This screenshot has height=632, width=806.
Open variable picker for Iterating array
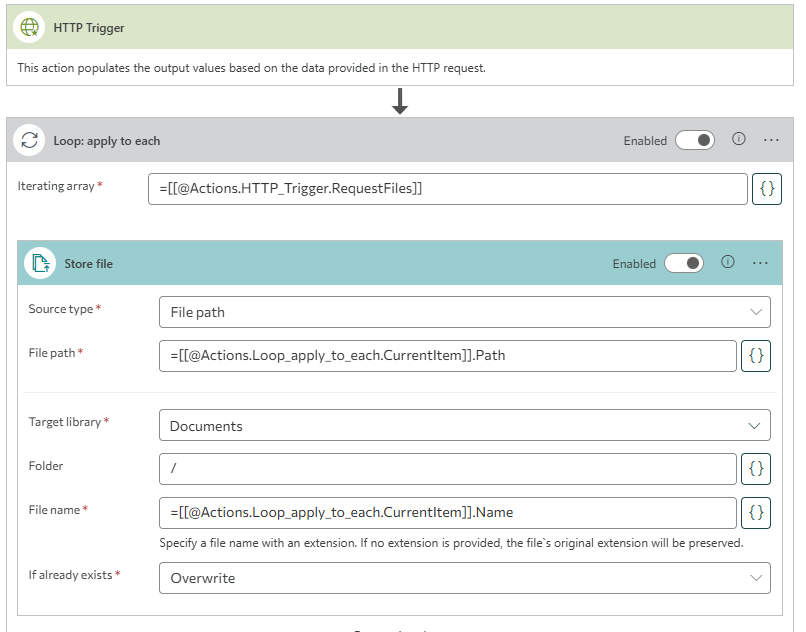click(766, 189)
